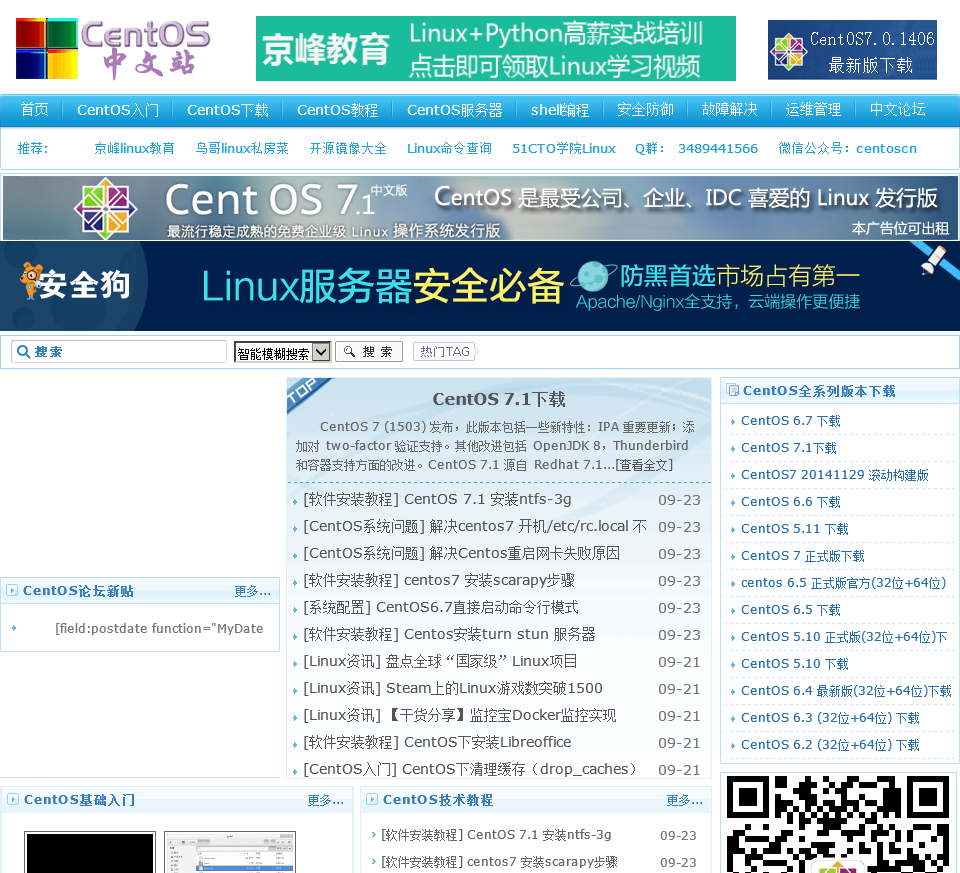Click the black thumbnail under CentOS基础入门
The height and width of the screenshot is (873, 960).
pos(89,852)
